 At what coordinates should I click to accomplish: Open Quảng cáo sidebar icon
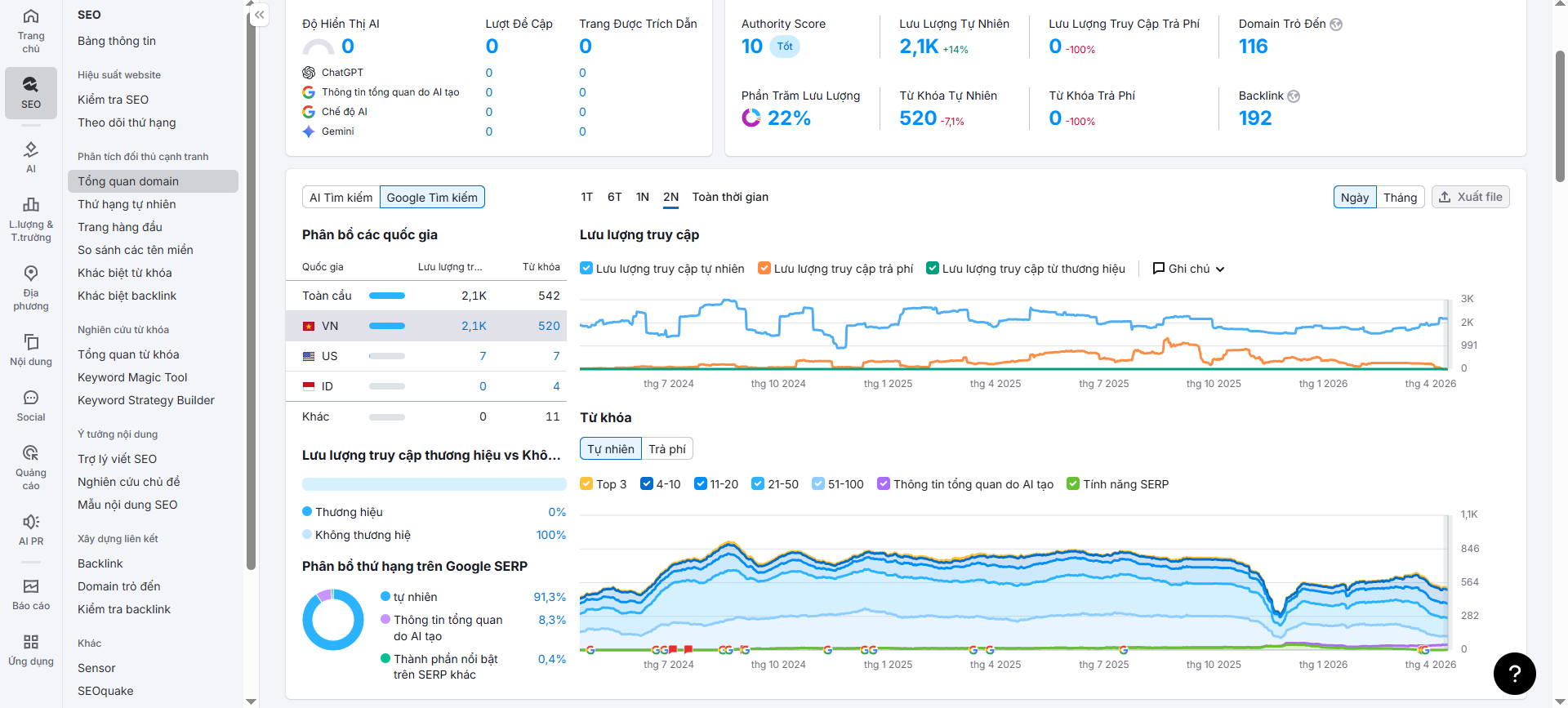point(31,467)
